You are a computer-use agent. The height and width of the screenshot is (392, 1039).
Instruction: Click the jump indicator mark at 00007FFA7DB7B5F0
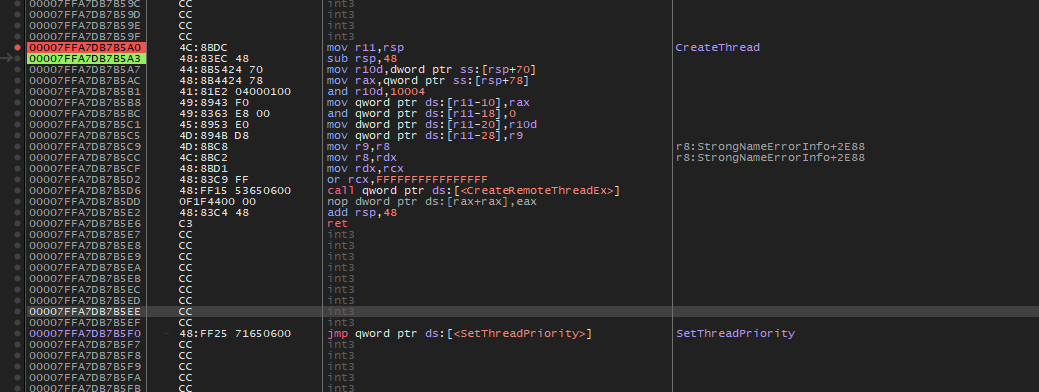(x=167, y=334)
